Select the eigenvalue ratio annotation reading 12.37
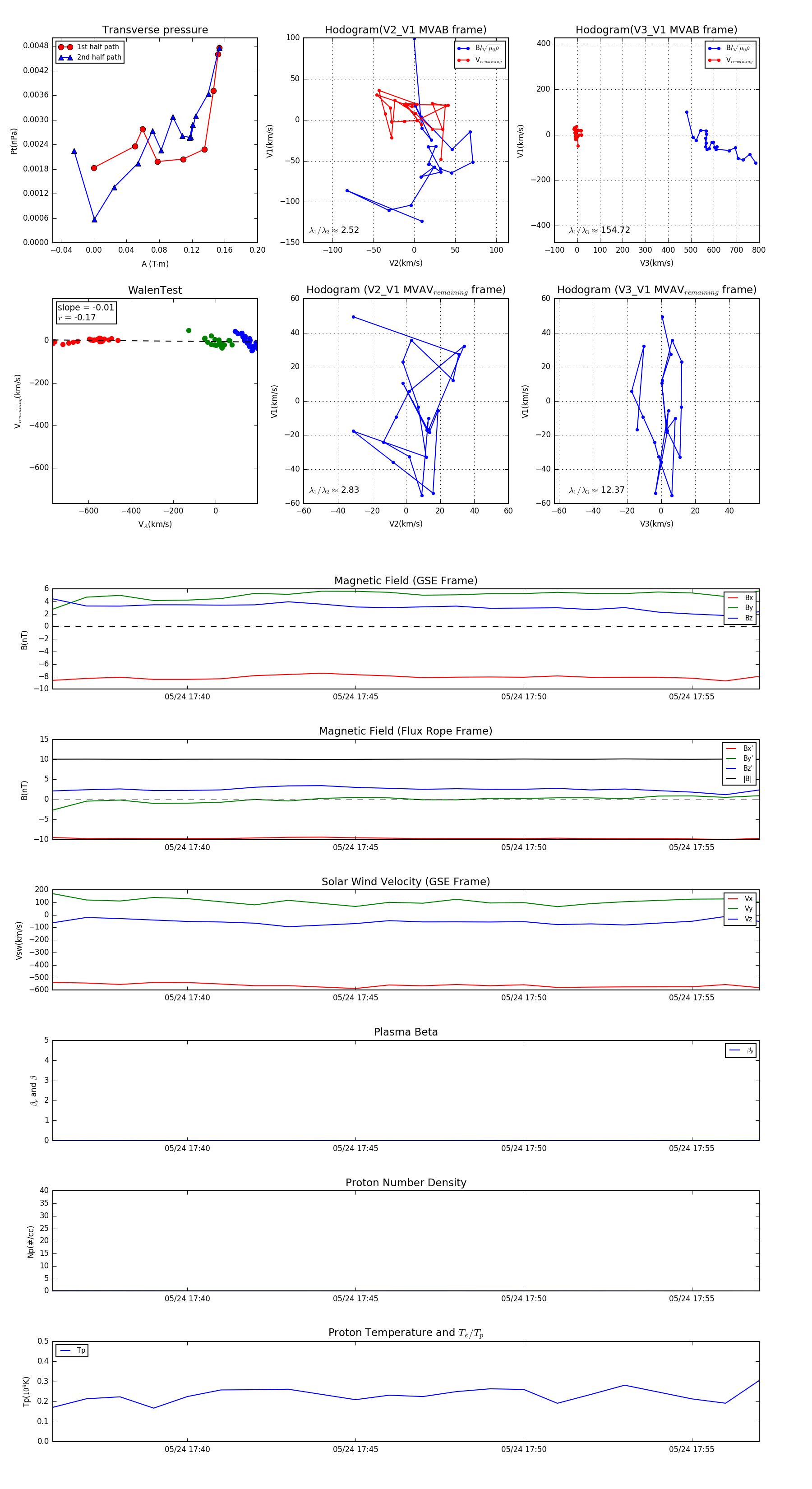Screen dimensions: 812x1489 597,490
